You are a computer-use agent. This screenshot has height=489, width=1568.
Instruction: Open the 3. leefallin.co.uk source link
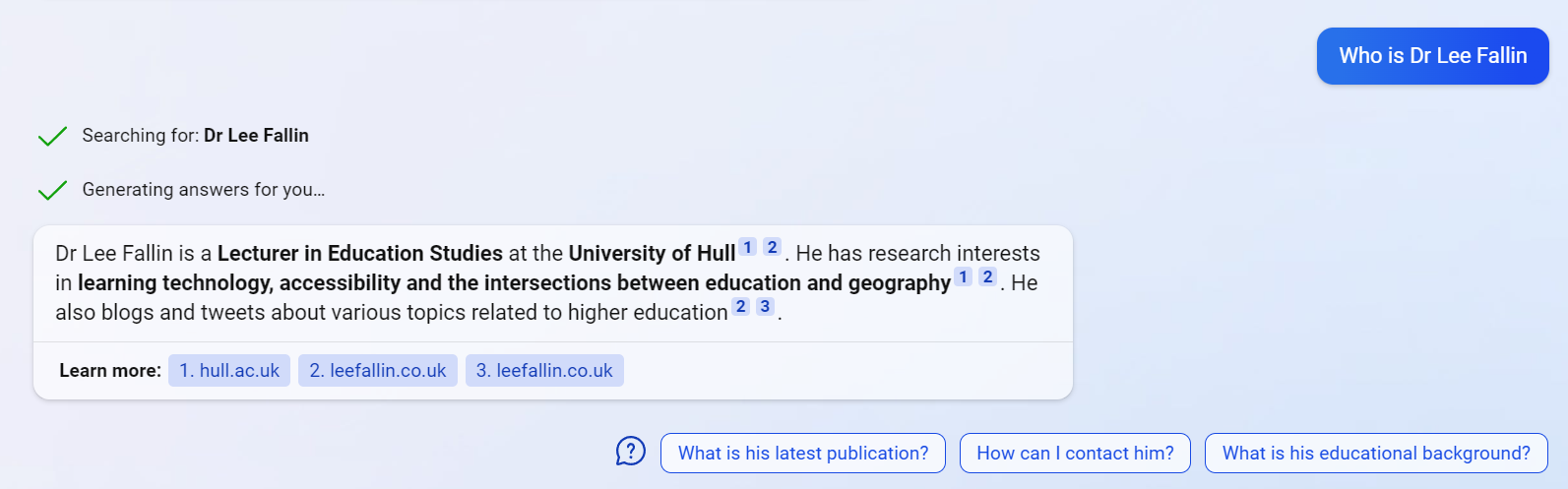click(544, 371)
